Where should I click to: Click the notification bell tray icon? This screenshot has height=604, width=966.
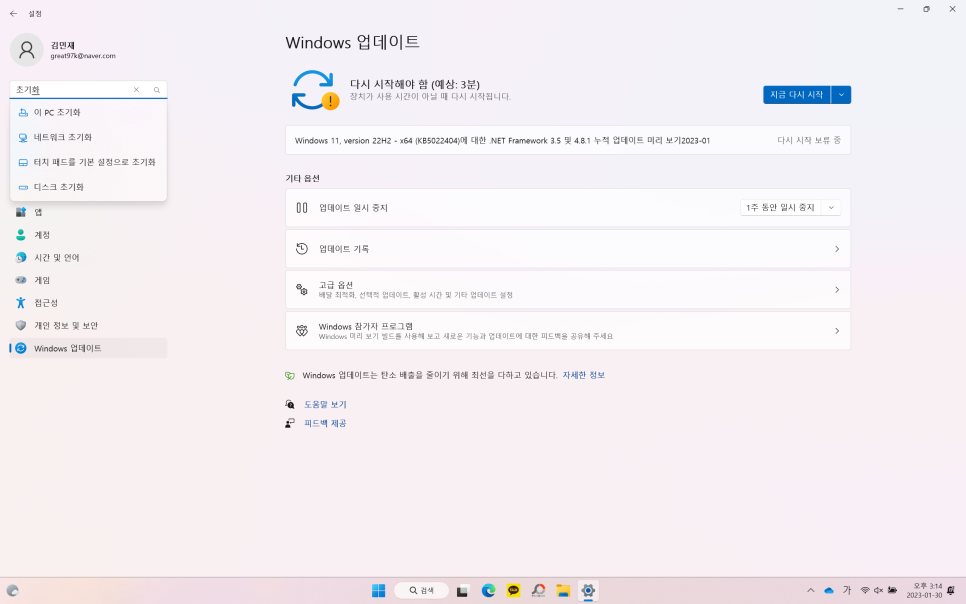point(951,590)
